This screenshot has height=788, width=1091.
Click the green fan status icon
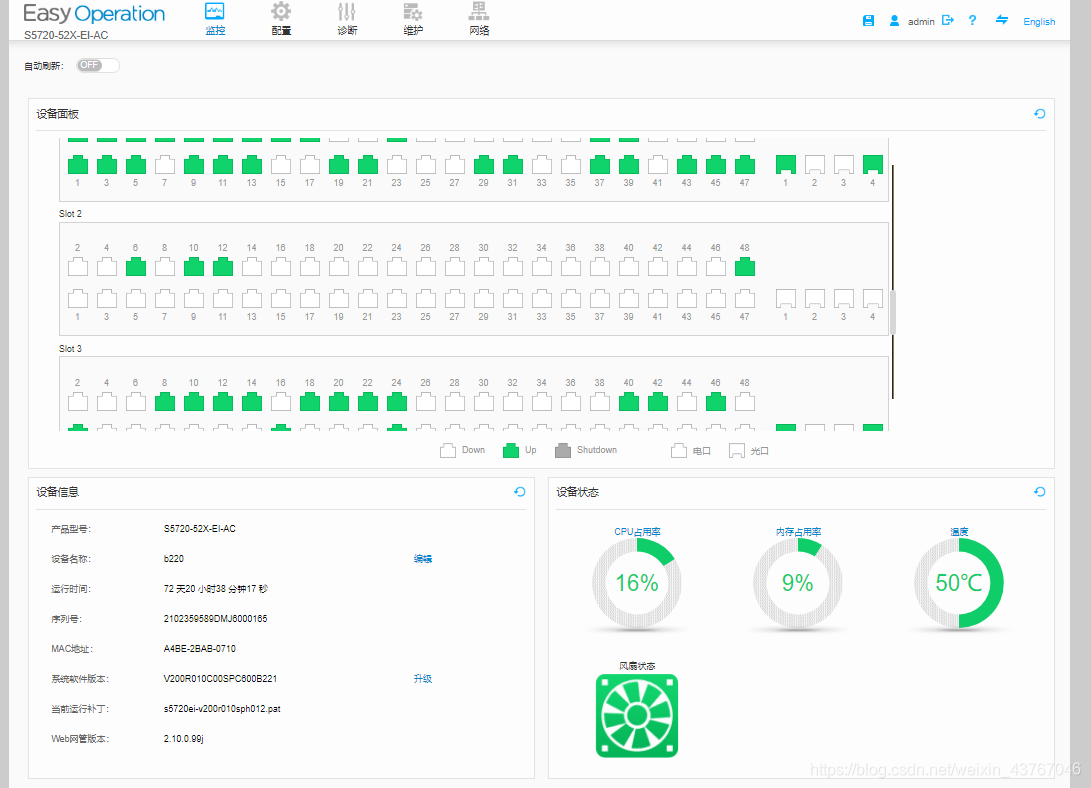pos(637,716)
